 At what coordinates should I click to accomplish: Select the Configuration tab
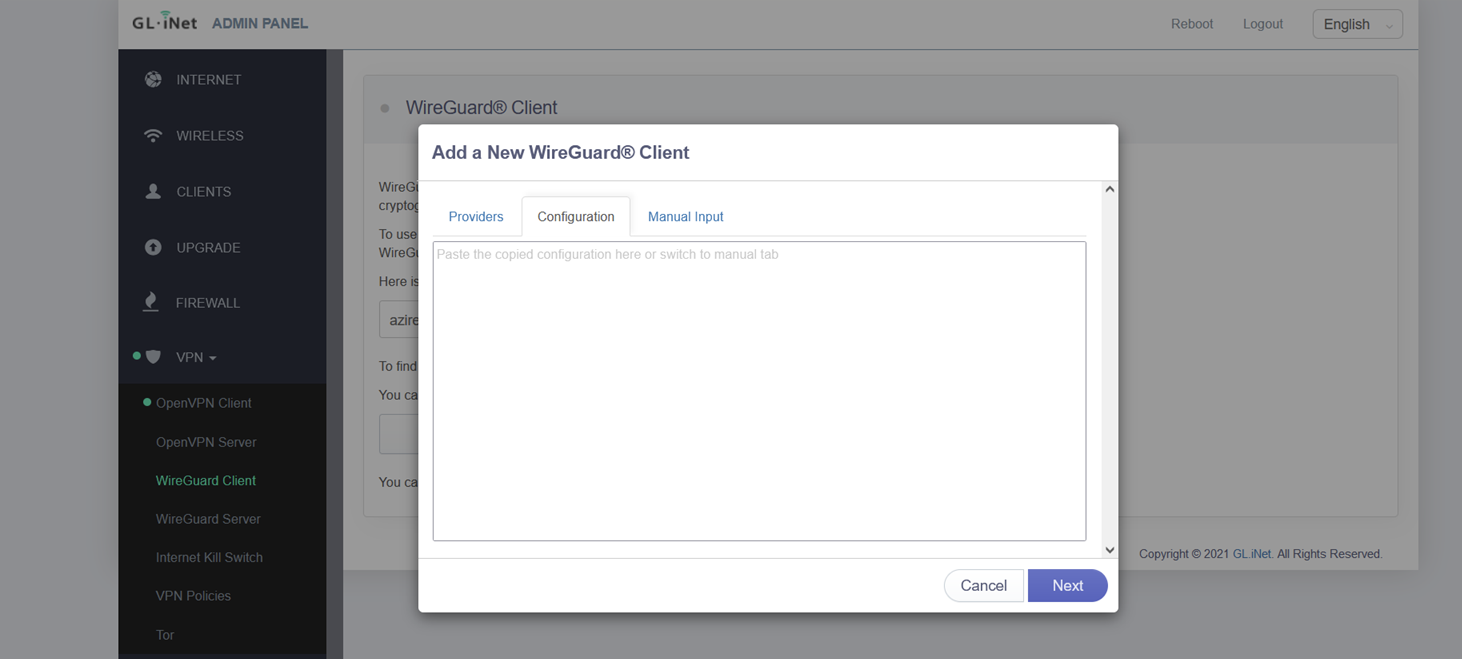point(576,216)
